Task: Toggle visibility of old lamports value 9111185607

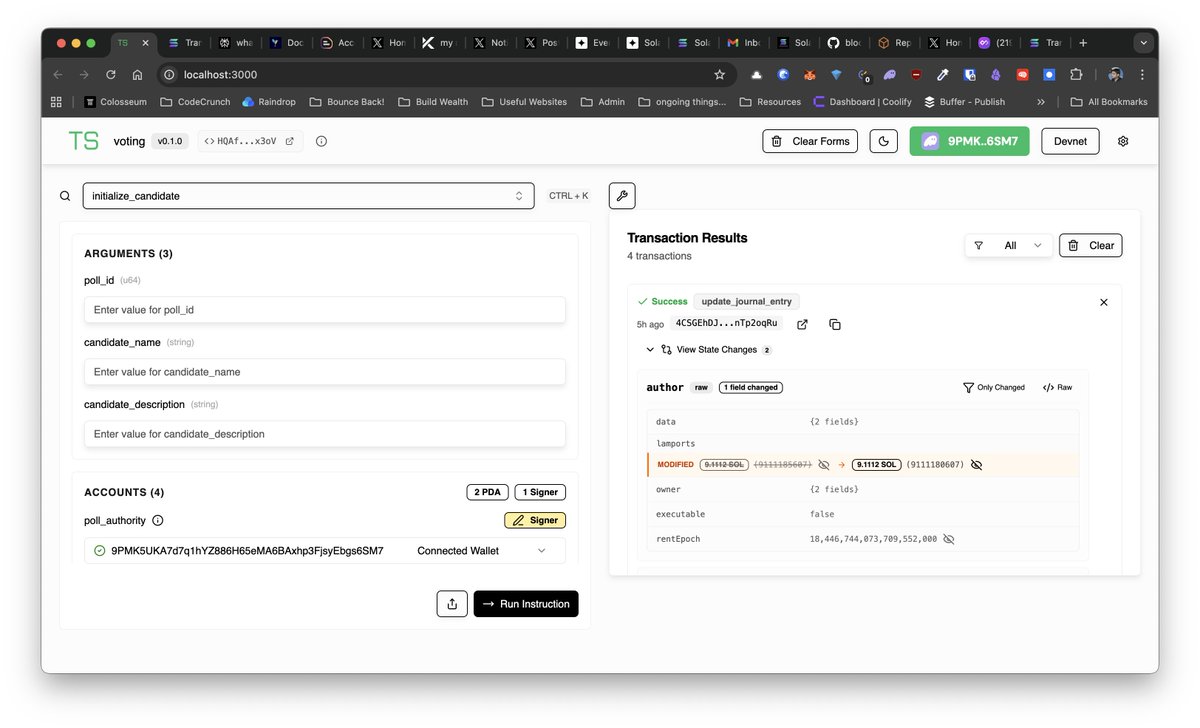Action: pos(824,465)
